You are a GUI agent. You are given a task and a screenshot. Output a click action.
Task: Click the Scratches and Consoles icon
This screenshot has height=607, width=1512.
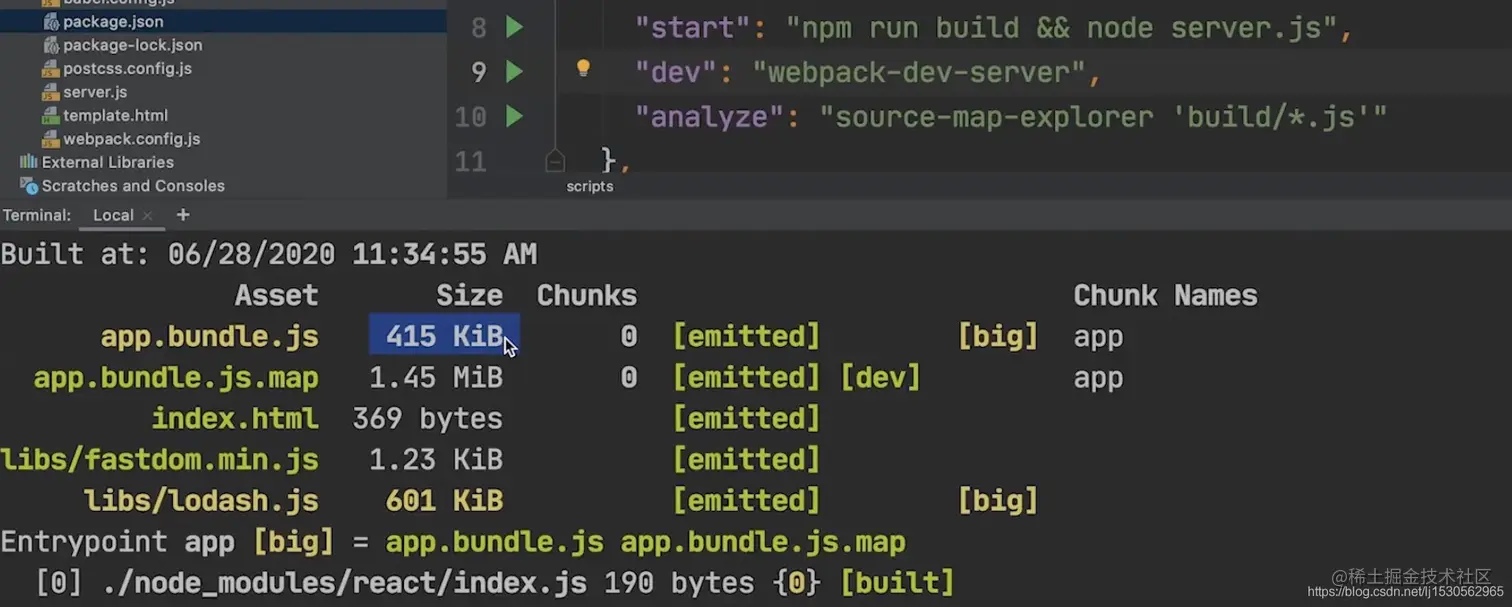point(29,185)
